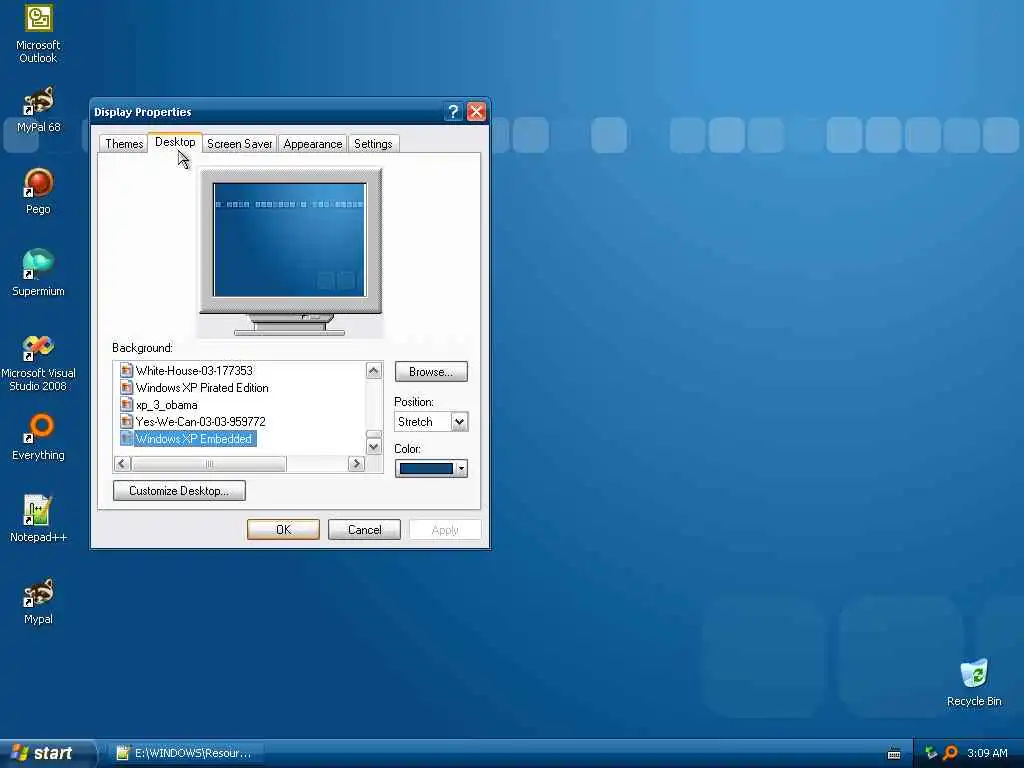This screenshot has height=768, width=1024.
Task: Switch to E:\WINDOWS\Resour... taskbar window
Action: click(187, 753)
